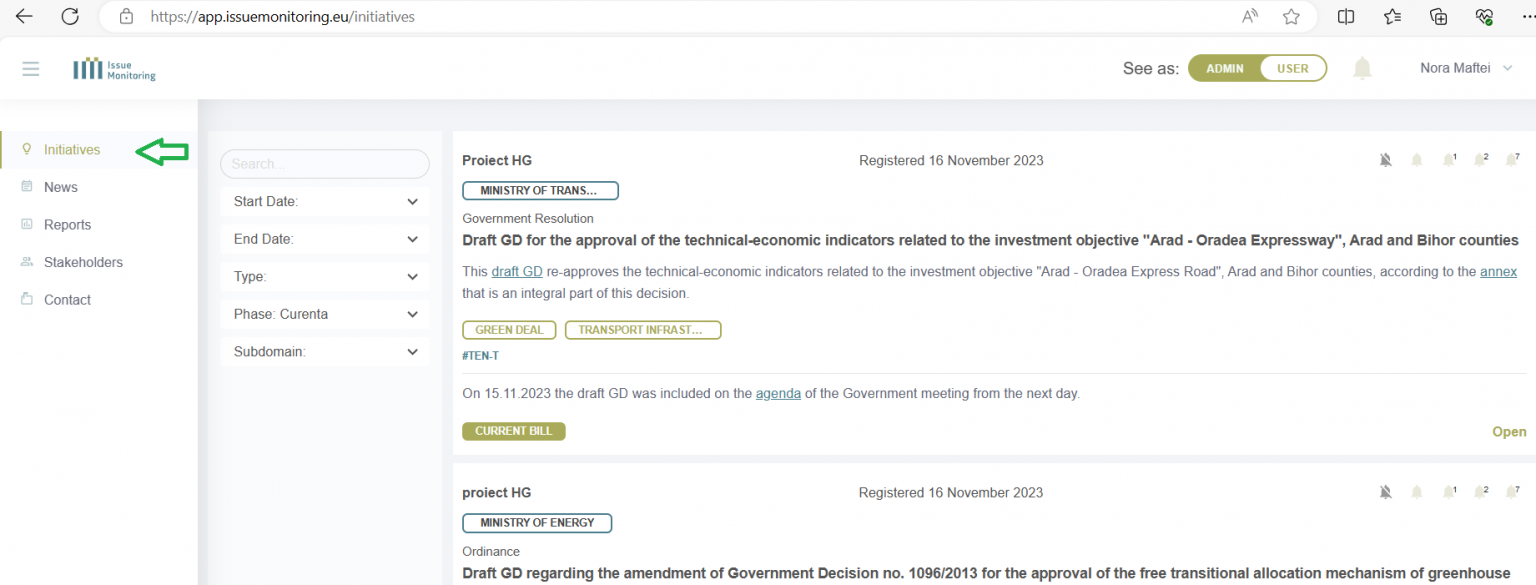Mute notifications for the second initiative
Screen dimensions: 1536x585
pos(1385,492)
